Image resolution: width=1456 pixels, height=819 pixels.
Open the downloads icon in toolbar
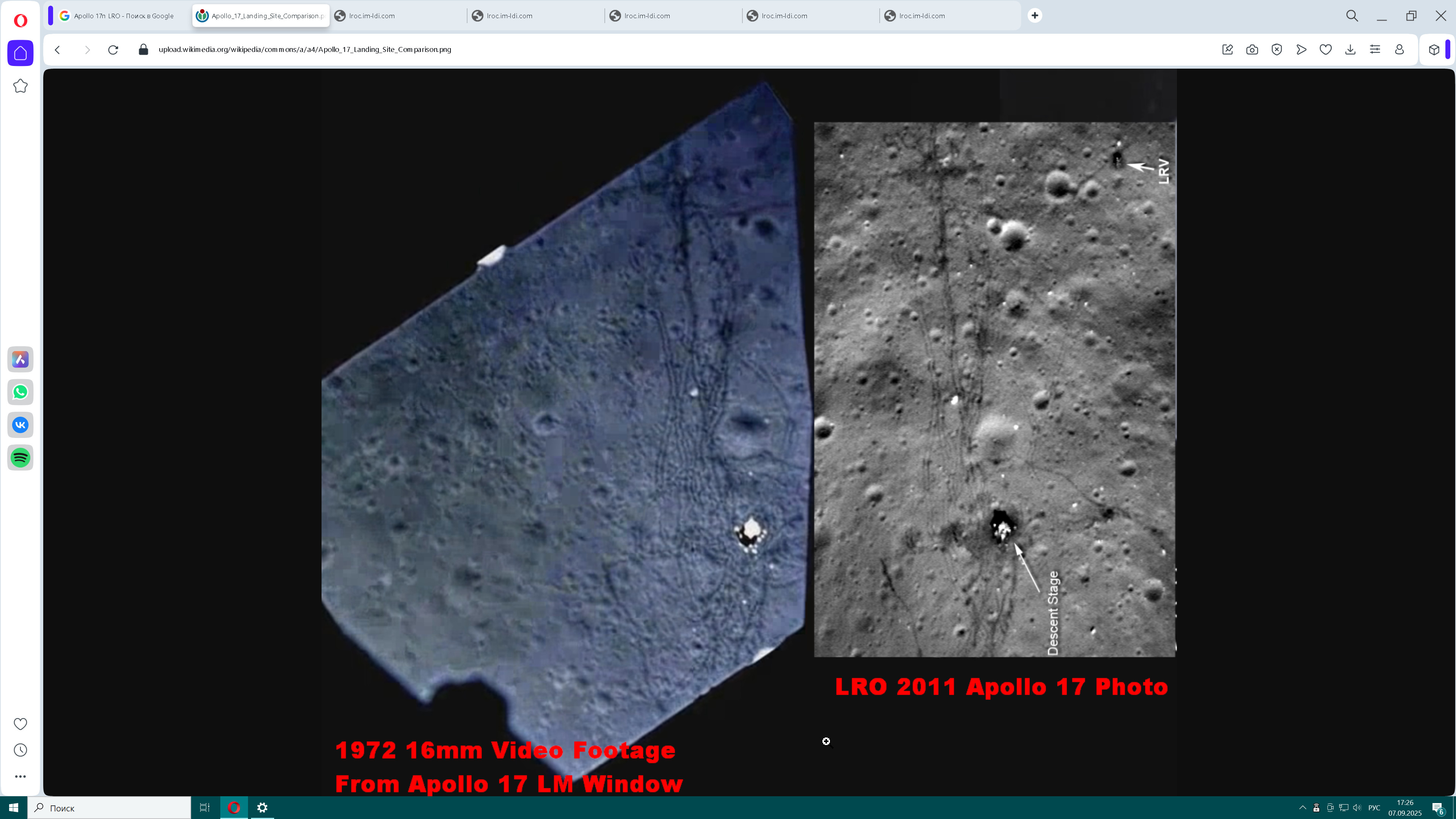1350,50
